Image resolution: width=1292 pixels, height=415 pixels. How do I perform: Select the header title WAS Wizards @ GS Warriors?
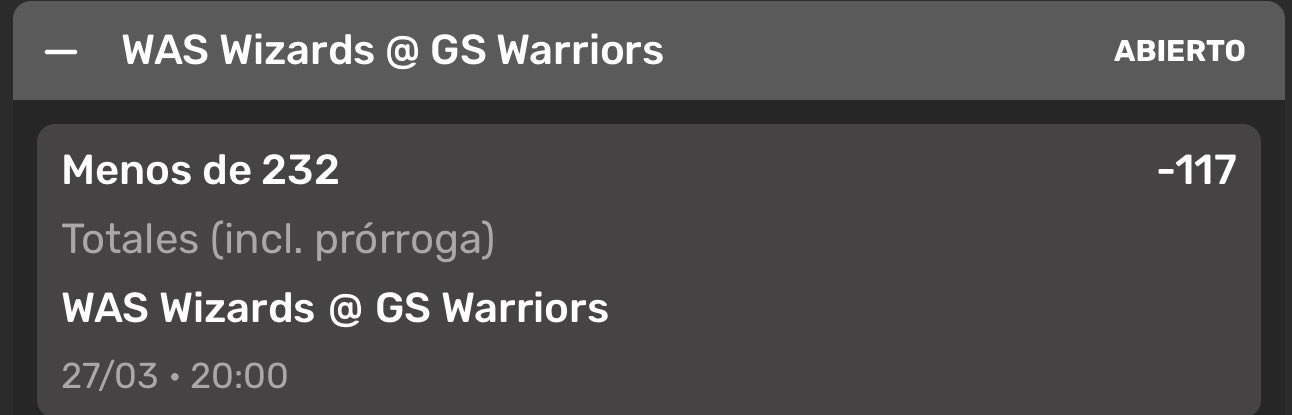392,50
